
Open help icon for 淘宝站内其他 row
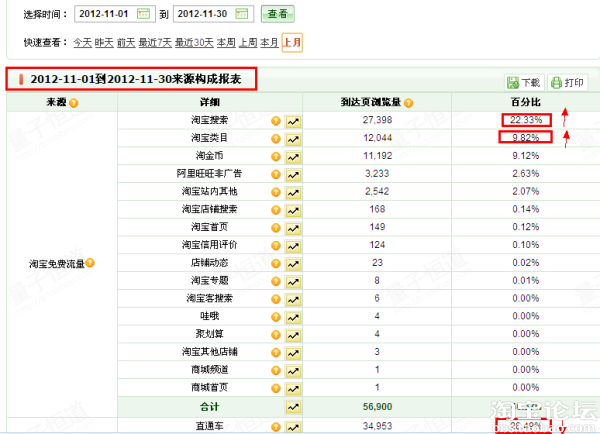click(x=276, y=192)
